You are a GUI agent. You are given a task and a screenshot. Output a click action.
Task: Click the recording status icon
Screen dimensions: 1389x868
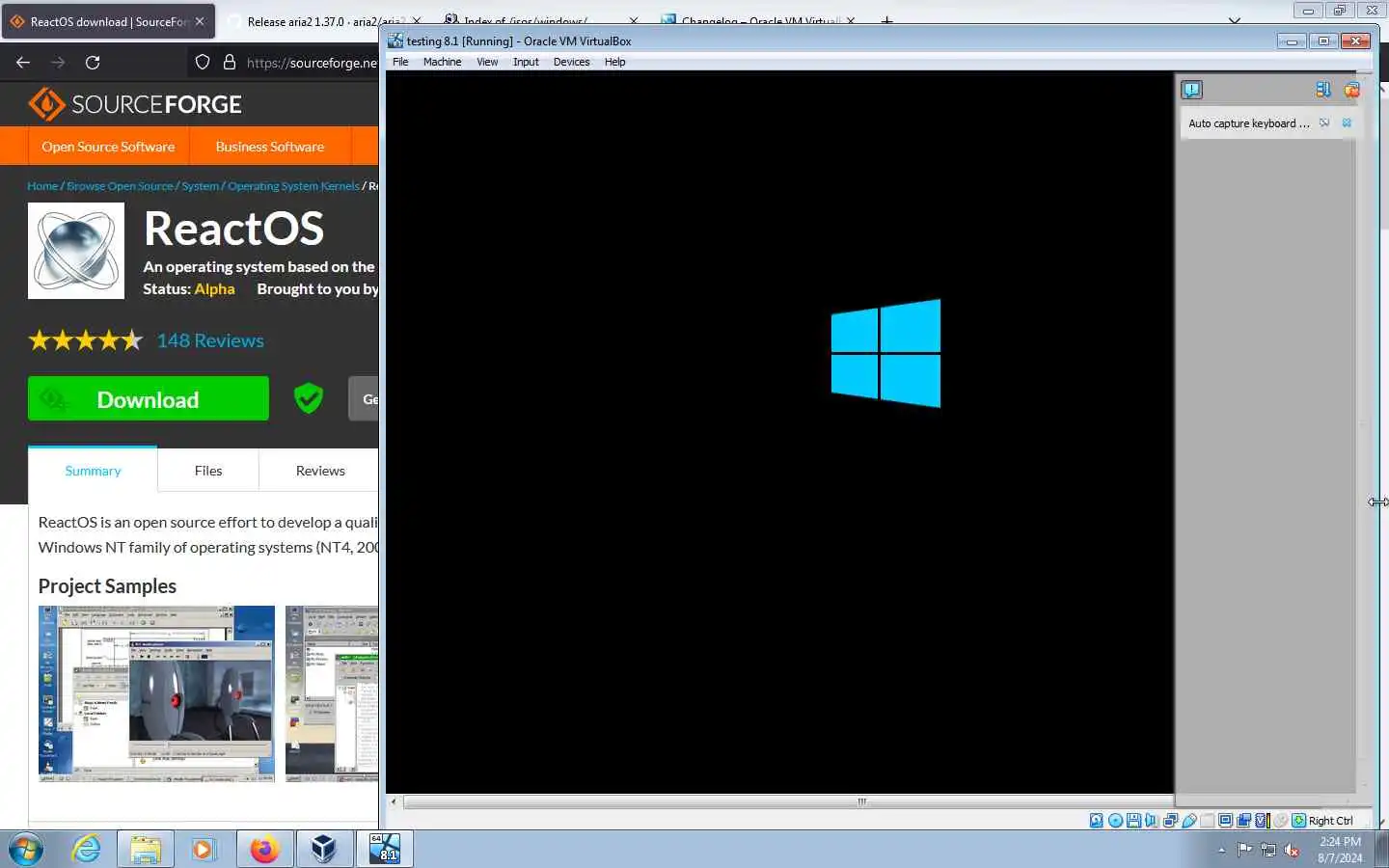(x=1243, y=821)
